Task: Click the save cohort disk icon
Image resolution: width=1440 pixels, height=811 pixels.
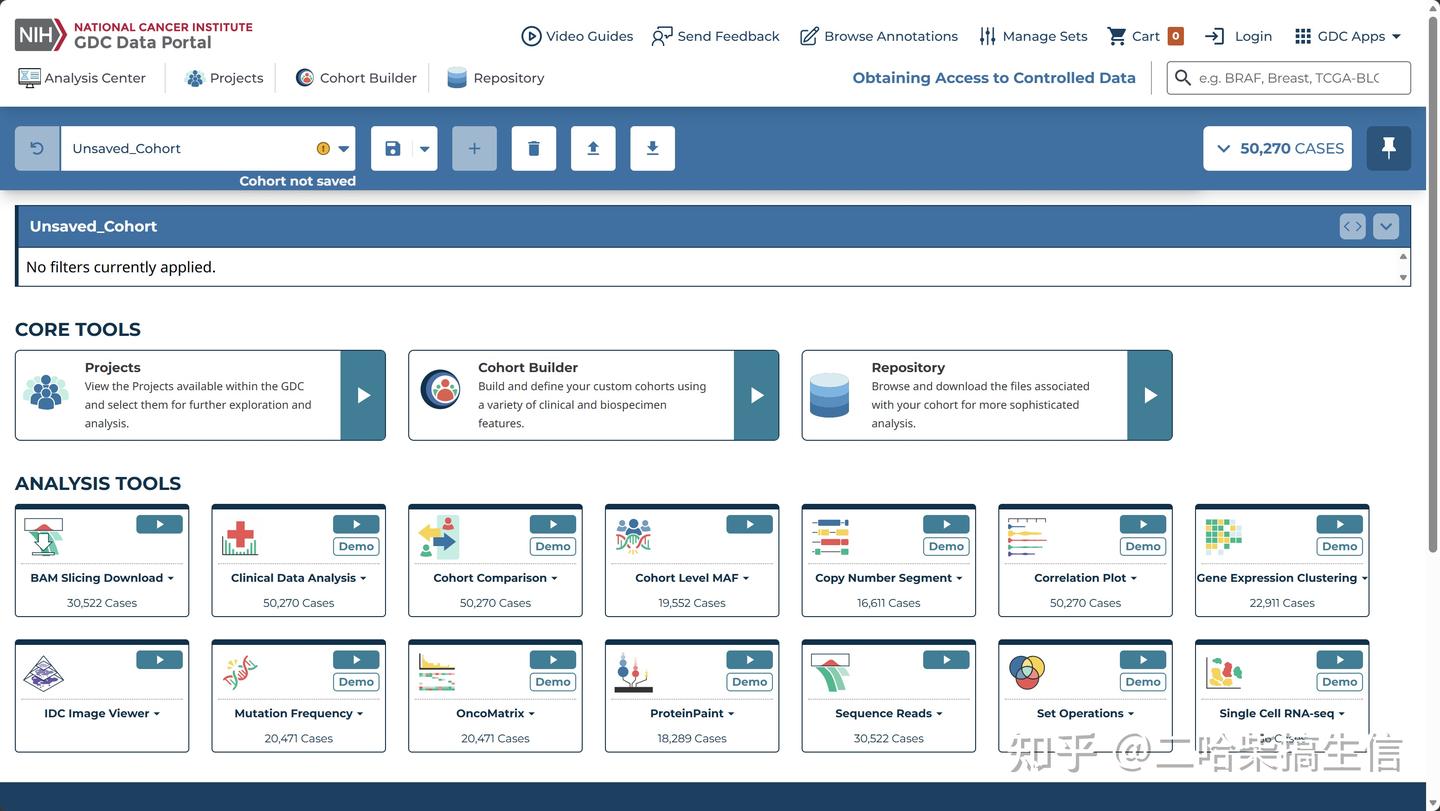Action: 392,148
